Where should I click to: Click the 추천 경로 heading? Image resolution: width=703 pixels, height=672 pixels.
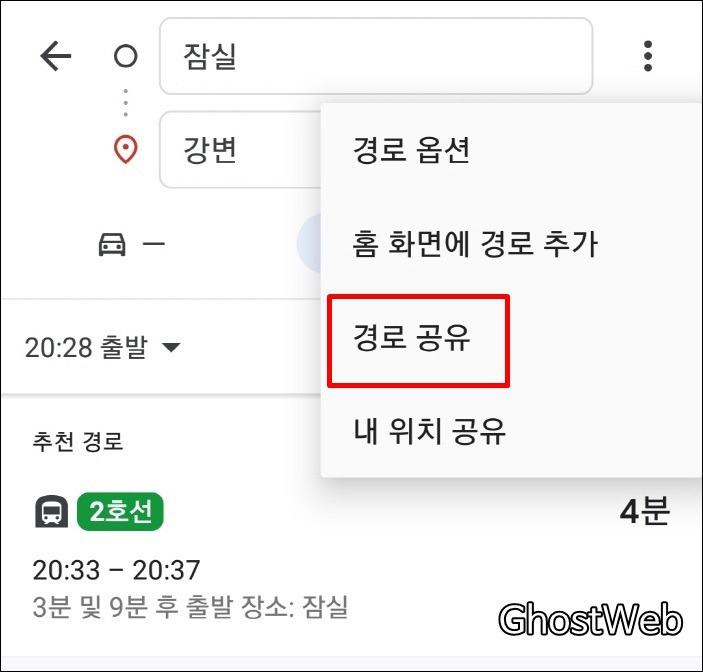(x=78, y=441)
